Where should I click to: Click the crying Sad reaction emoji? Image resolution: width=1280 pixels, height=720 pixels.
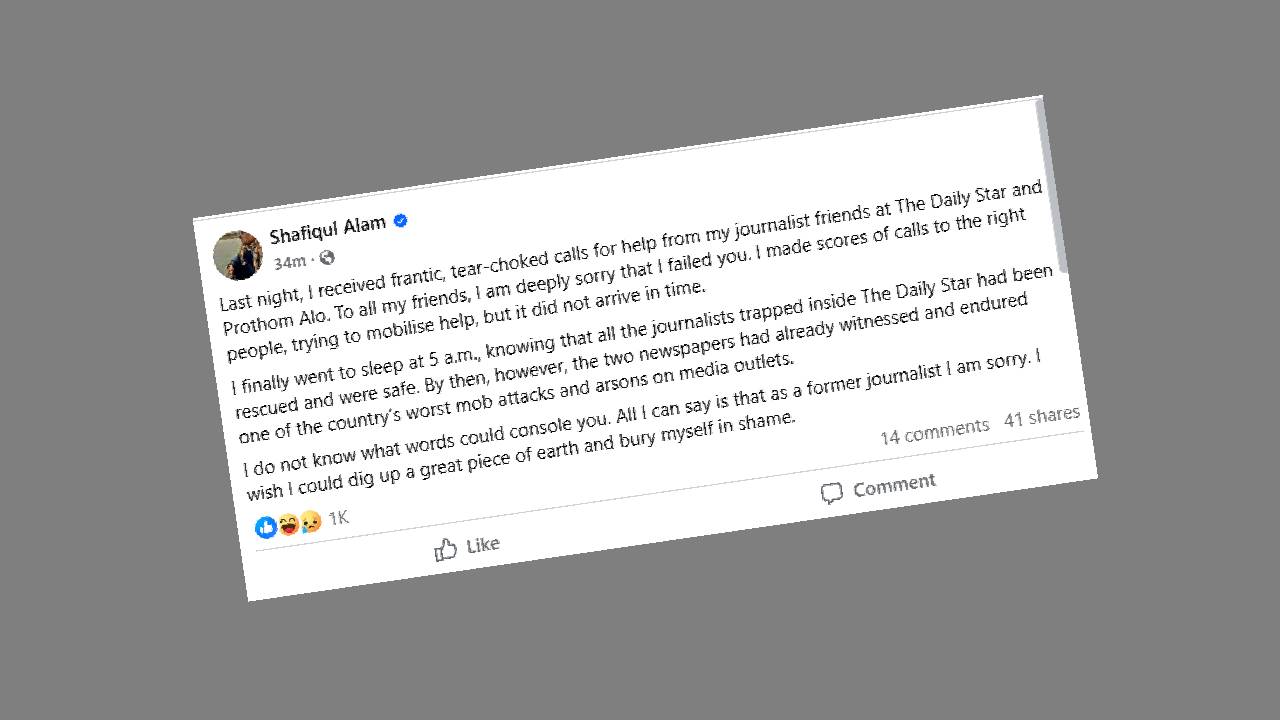(x=311, y=521)
